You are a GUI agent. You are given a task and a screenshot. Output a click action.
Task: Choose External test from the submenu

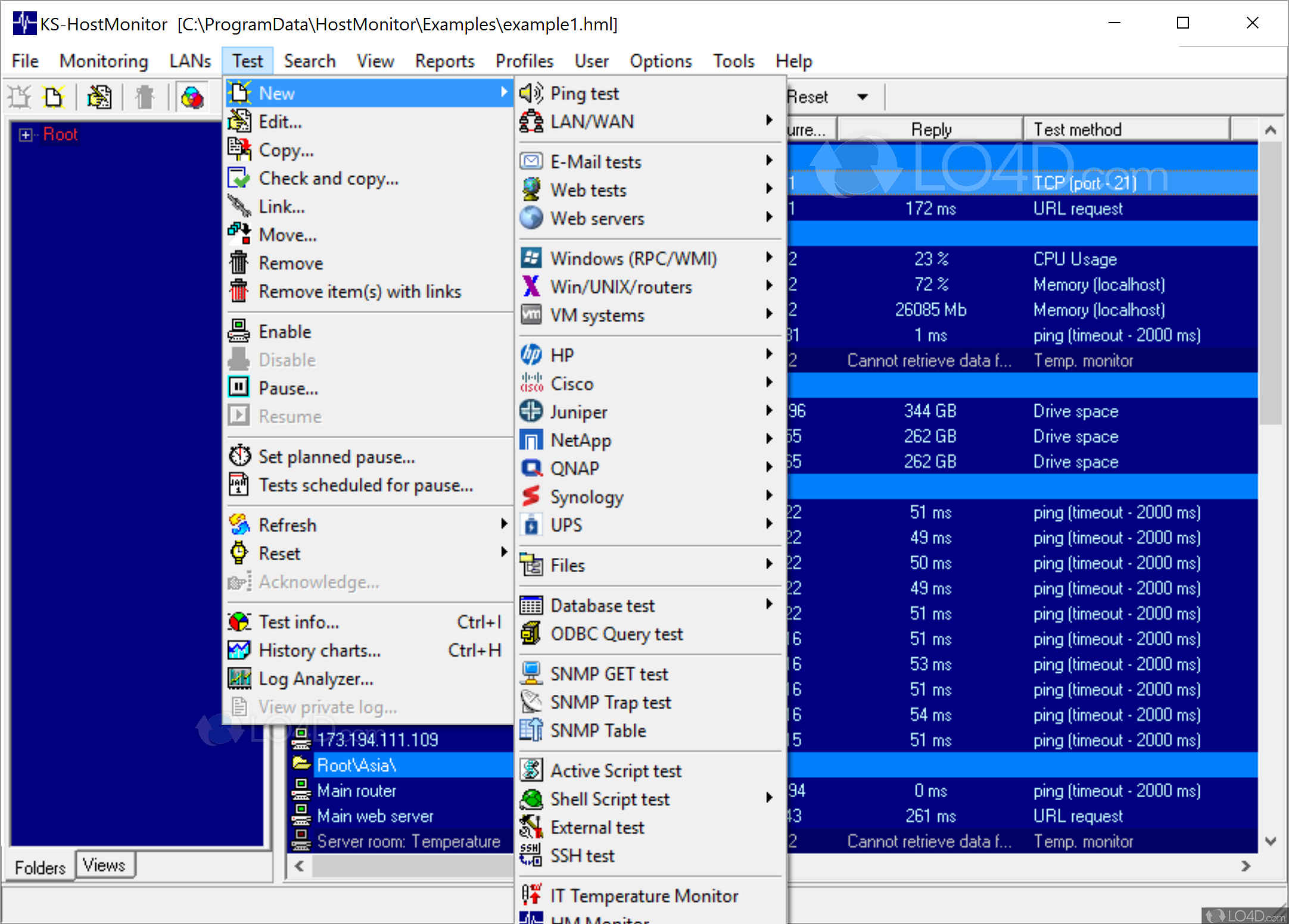point(597,827)
